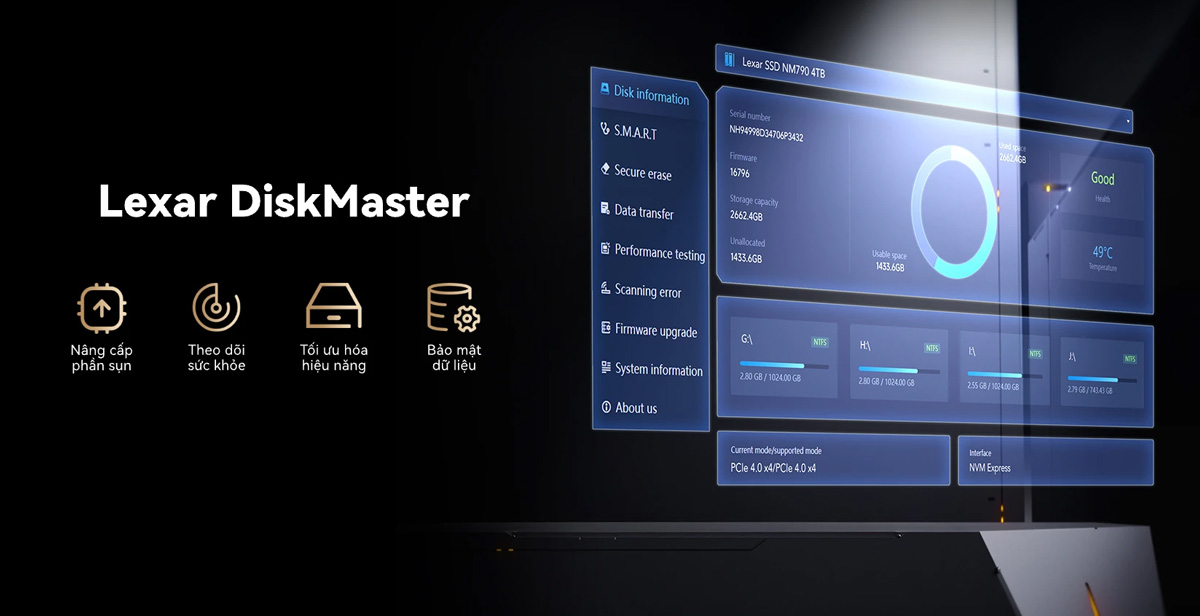
Task: Select System information in the sidebar
Action: (659, 370)
